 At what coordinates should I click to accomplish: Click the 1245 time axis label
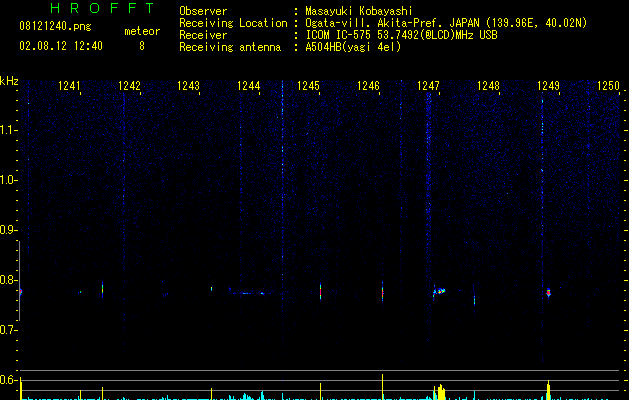click(308, 86)
